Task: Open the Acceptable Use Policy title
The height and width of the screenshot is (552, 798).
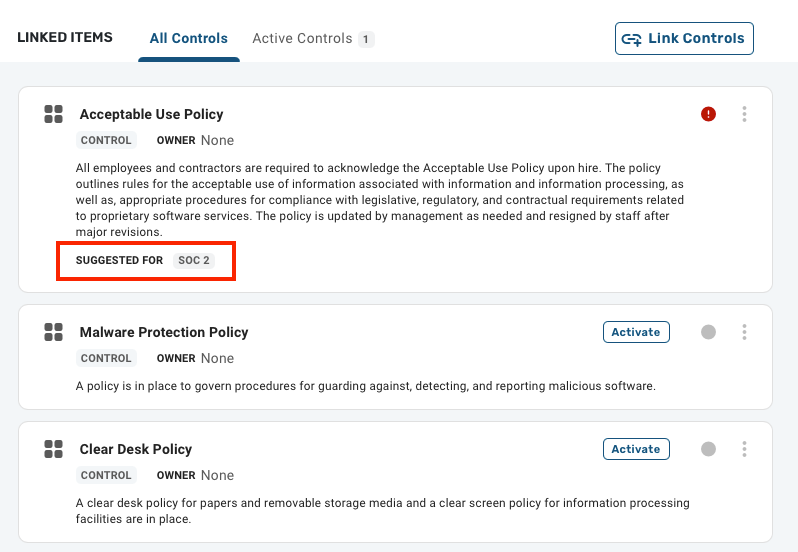Action: pyautogui.click(x=152, y=114)
